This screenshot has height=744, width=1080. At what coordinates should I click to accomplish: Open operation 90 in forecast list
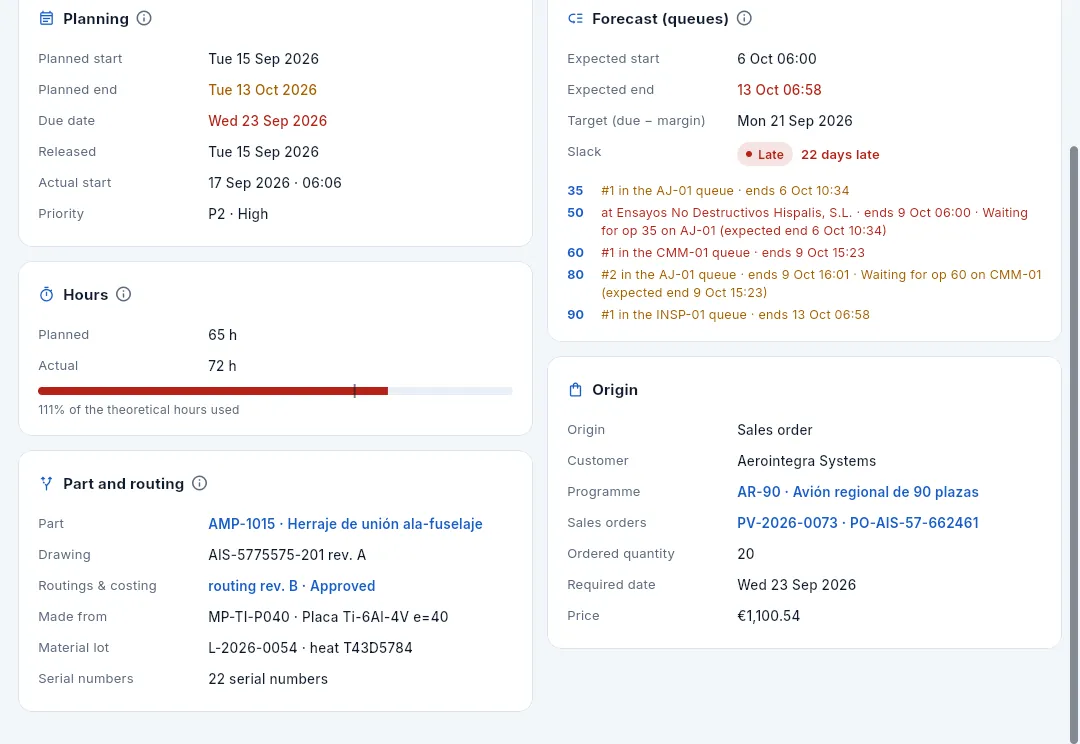pyautogui.click(x=575, y=315)
